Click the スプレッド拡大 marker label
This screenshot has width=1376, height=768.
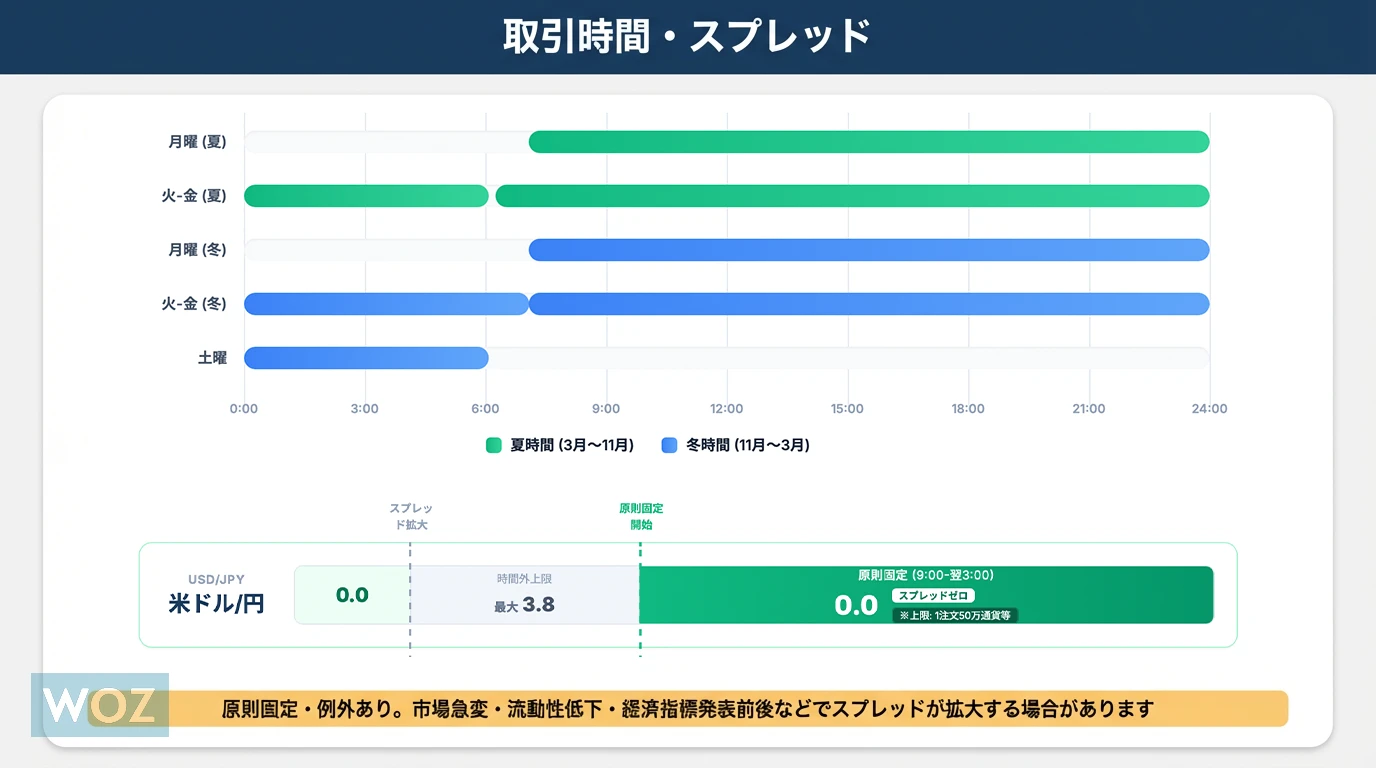410,516
